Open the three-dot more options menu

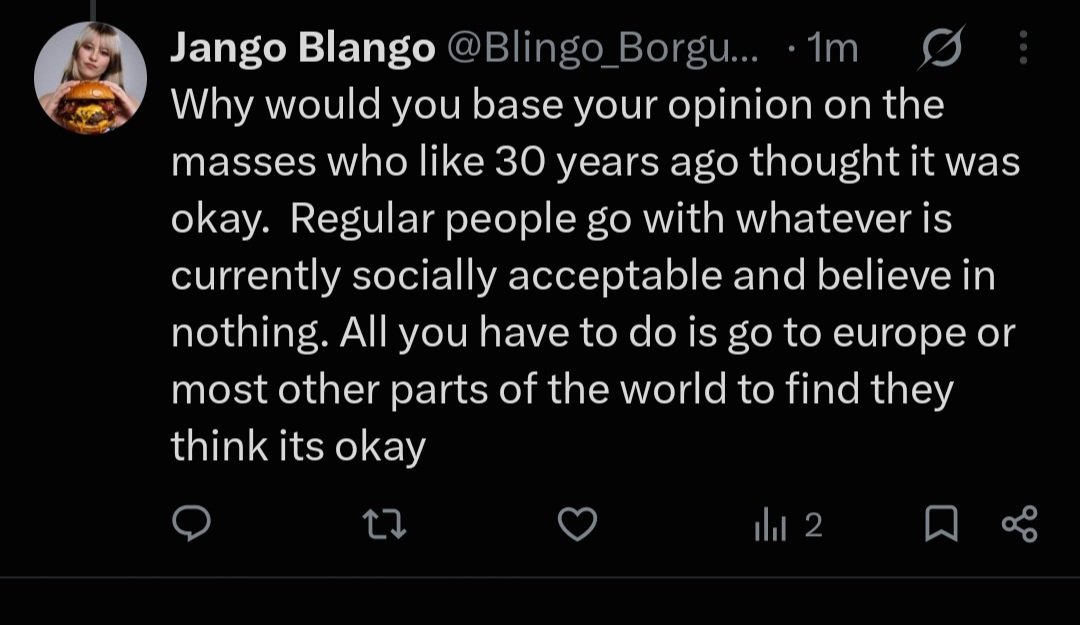pyautogui.click(x=1024, y=48)
